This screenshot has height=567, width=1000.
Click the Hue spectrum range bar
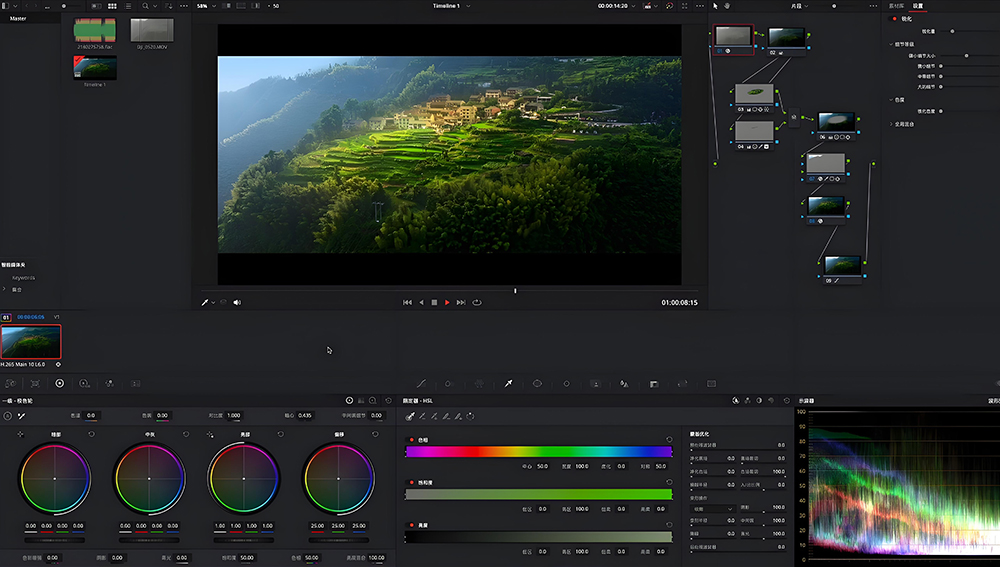click(538, 452)
